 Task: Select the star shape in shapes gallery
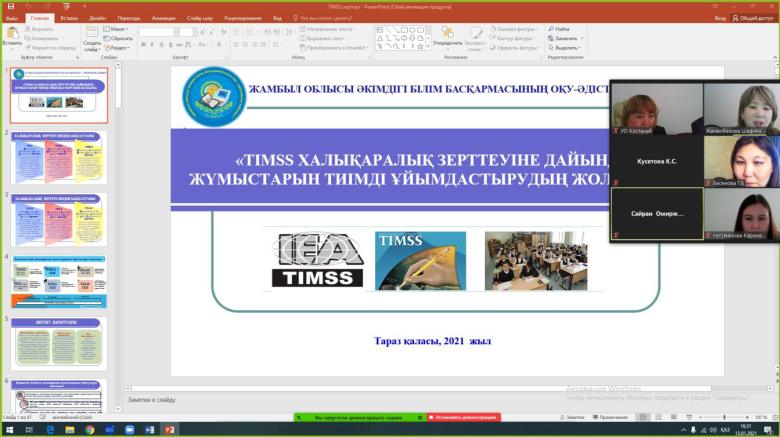pos(420,46)
